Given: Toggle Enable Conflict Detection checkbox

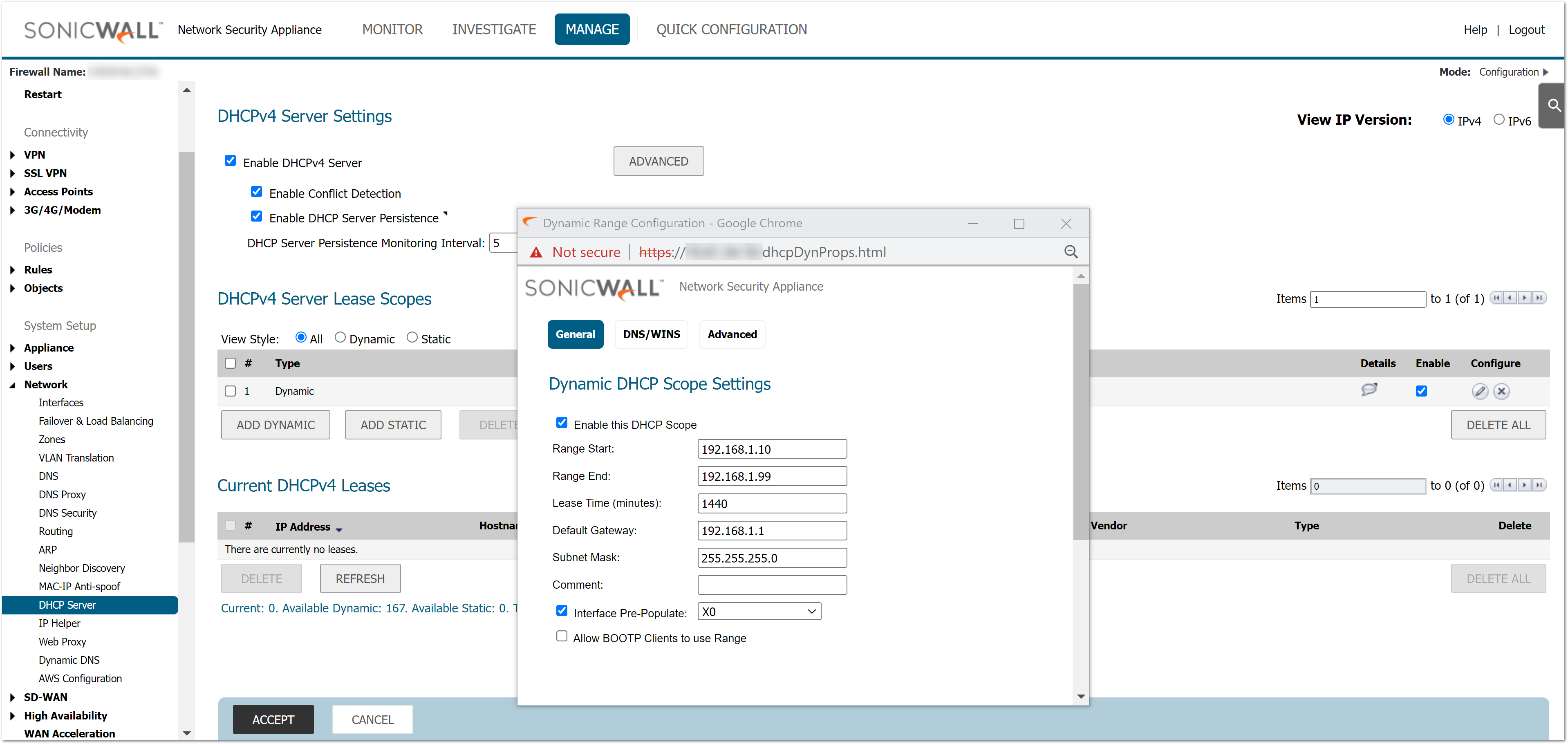Looking at the screenshot, I should pos(256,193).
